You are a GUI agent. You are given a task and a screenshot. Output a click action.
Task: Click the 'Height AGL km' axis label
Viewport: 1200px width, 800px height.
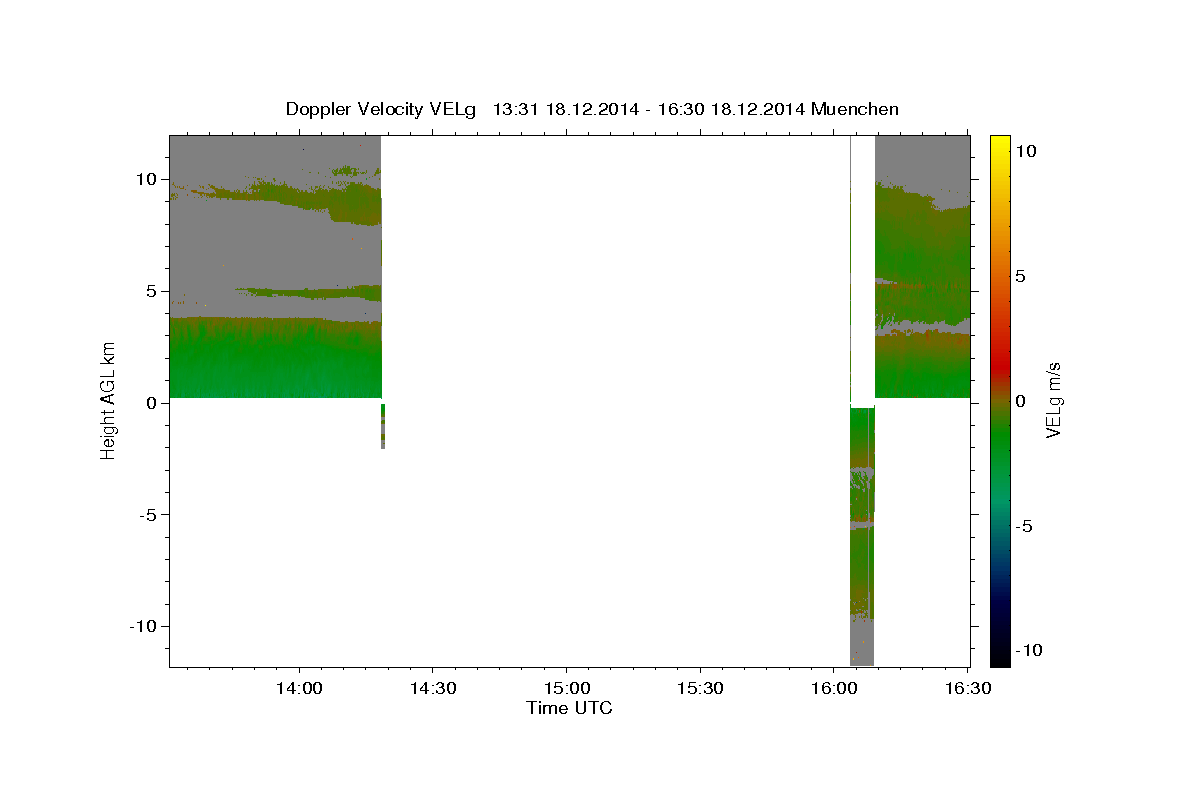[x=108, y=399]
